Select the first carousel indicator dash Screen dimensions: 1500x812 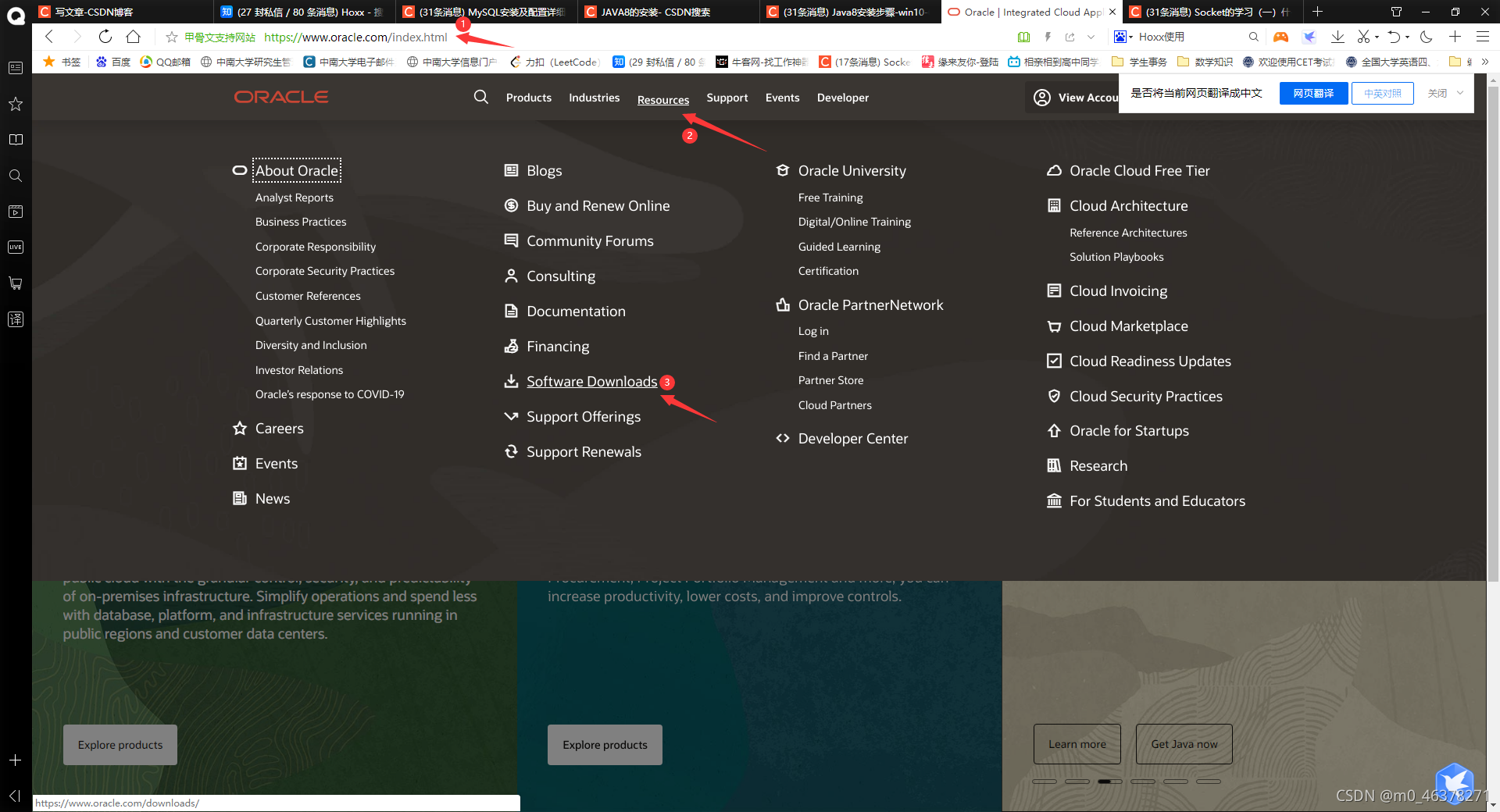click(x=1044, y=782)
